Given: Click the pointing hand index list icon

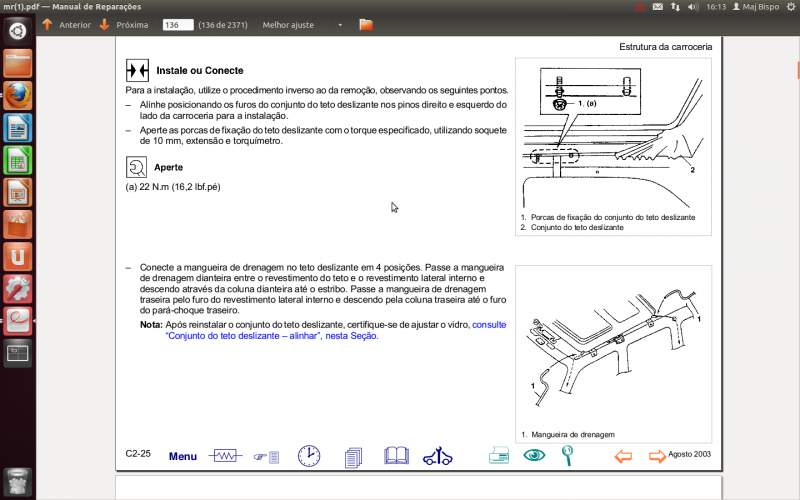Looking at the screenshot, I should tap(266, 457).
